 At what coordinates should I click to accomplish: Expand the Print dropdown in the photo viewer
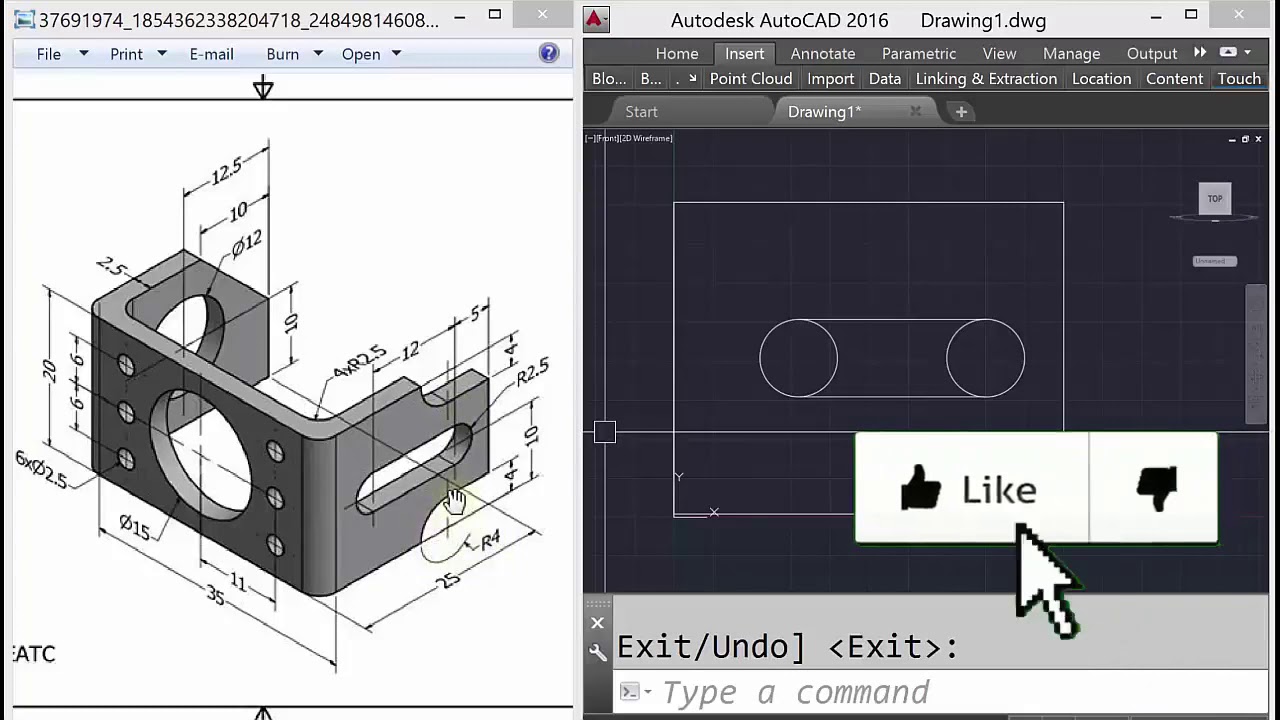(x=160, y=54)
